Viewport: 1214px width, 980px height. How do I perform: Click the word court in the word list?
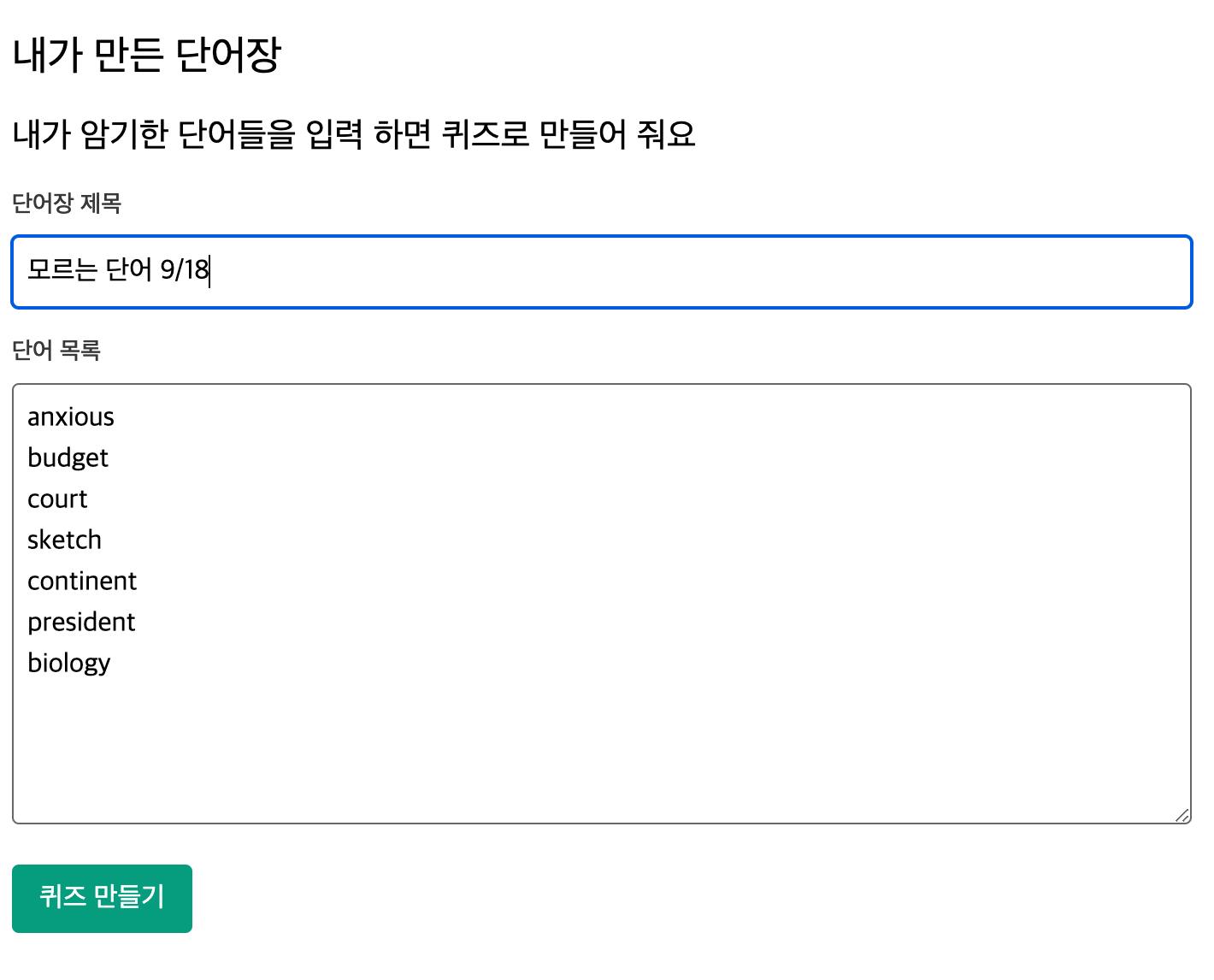[x=57, y=499]
